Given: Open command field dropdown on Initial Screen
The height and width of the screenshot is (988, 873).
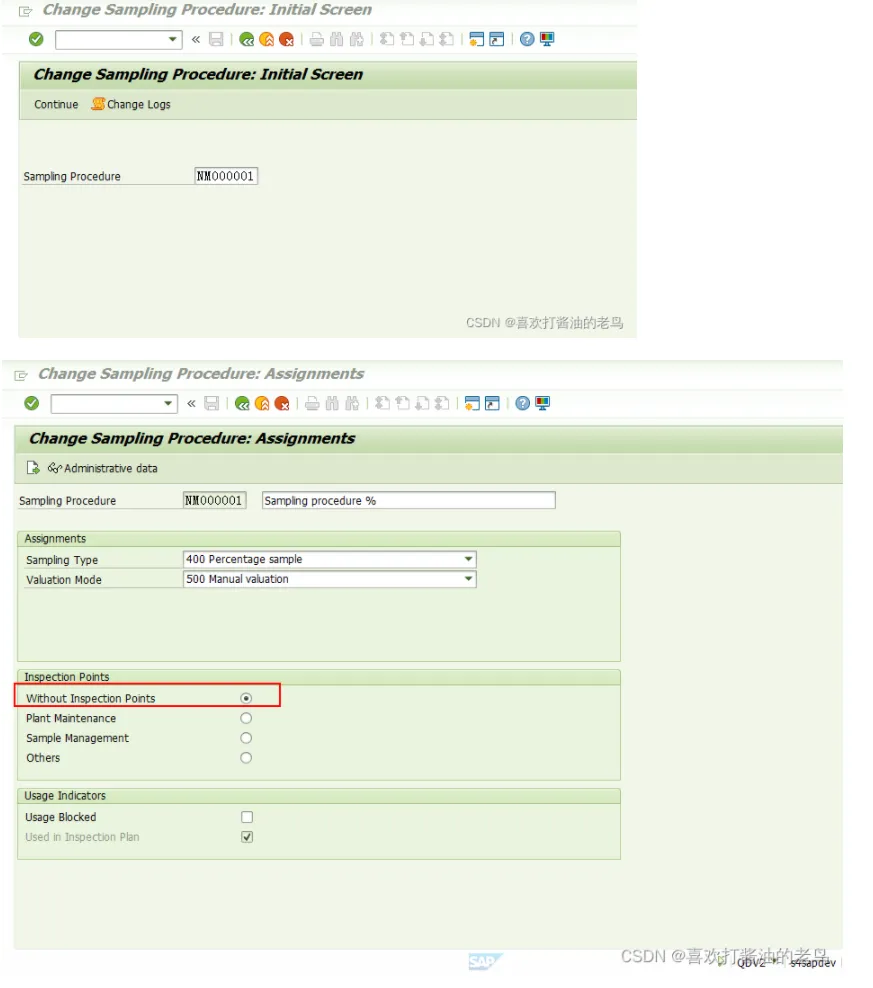Looking at the screenshot, I should [x=173, y=39].
